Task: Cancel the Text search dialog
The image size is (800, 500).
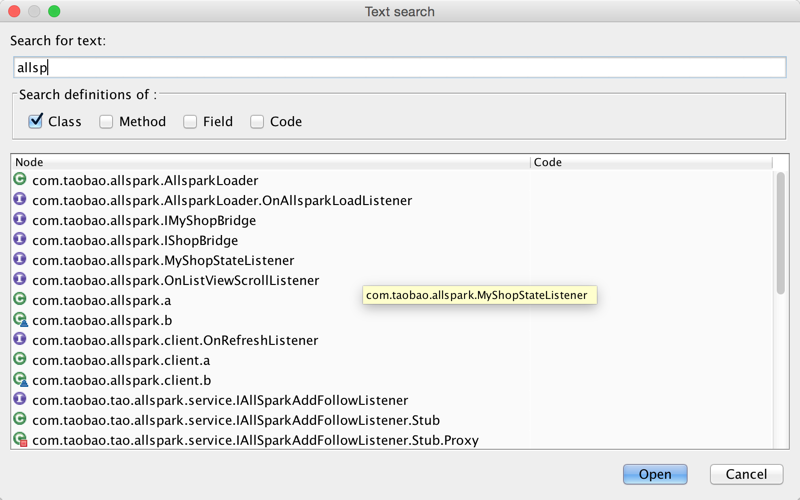Action: tap(746, 474)
